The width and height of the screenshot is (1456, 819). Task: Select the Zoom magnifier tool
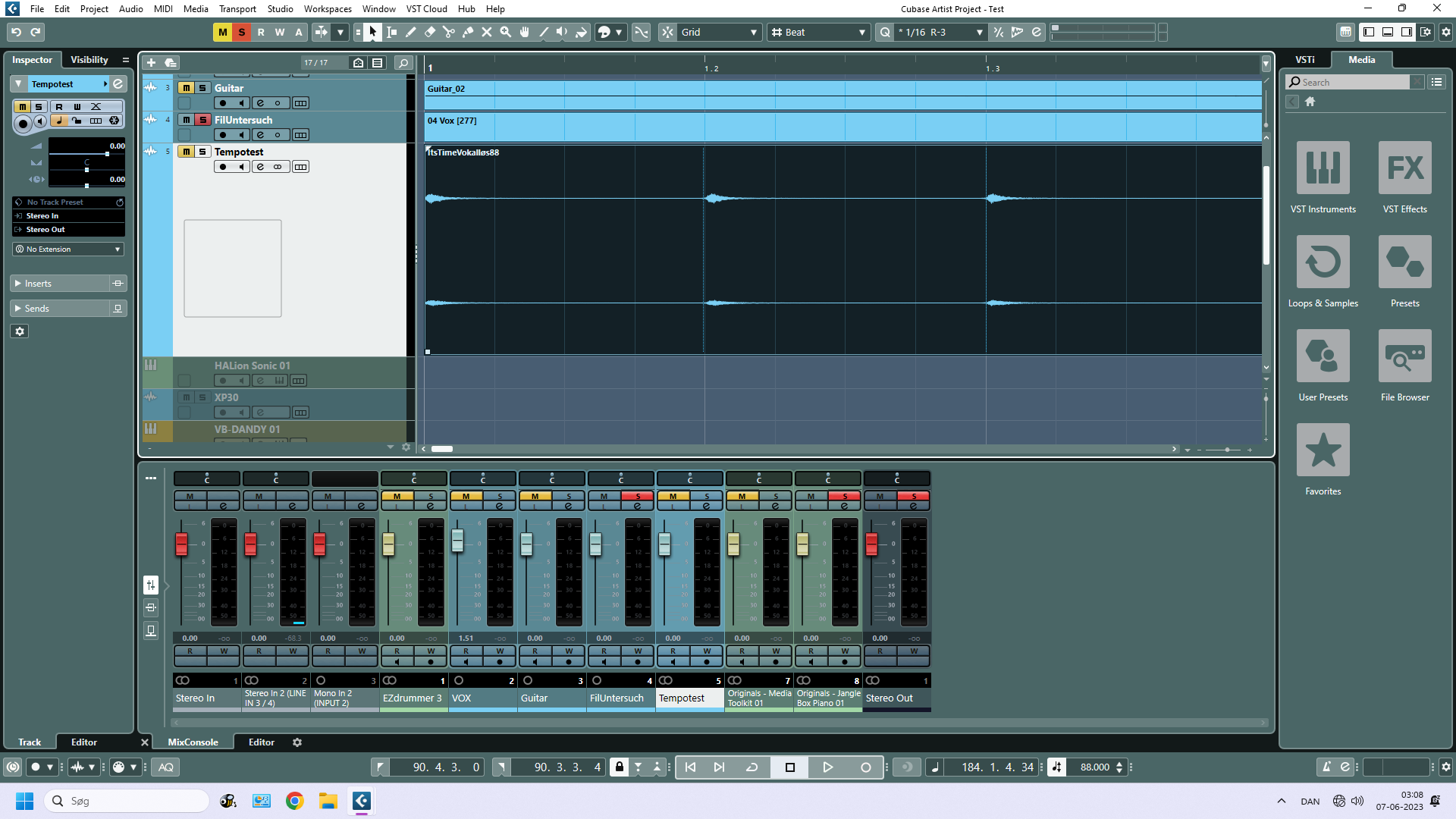tap(505, 32)
